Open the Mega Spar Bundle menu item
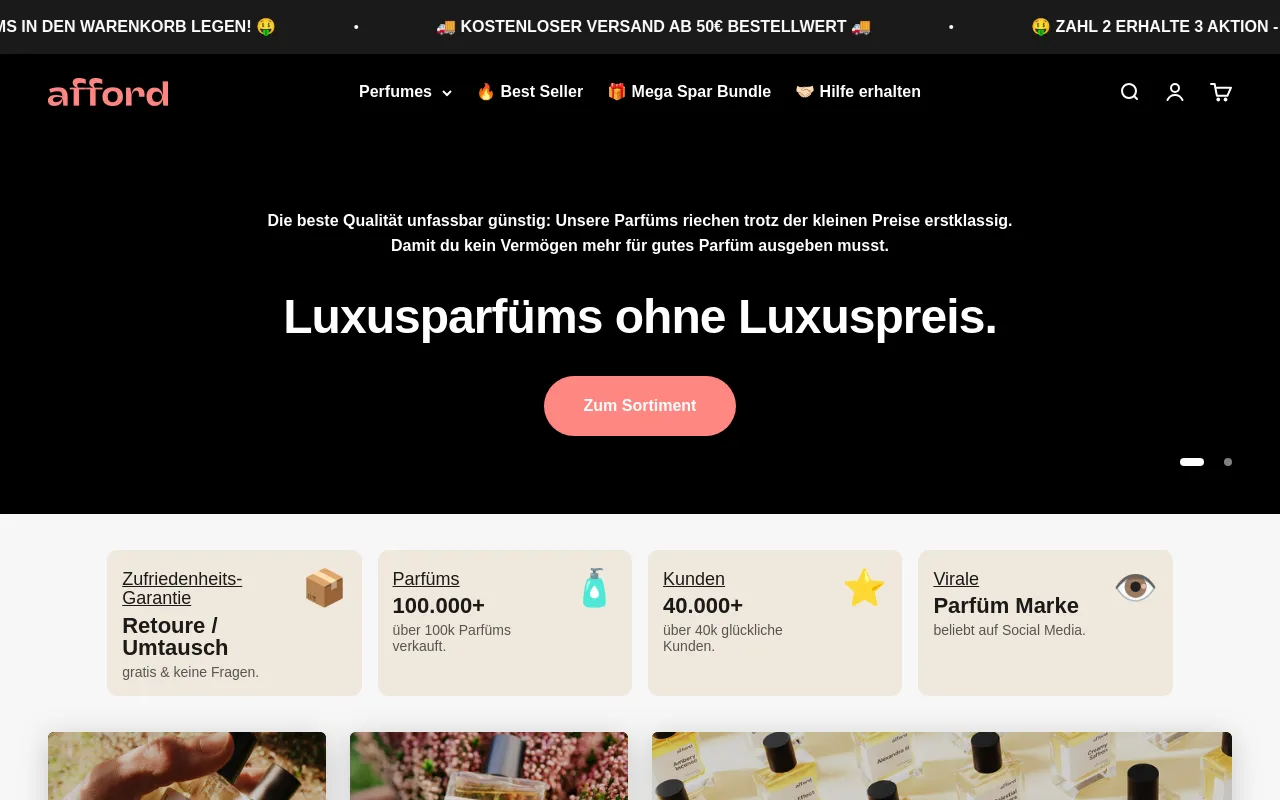 coord(689,92)
